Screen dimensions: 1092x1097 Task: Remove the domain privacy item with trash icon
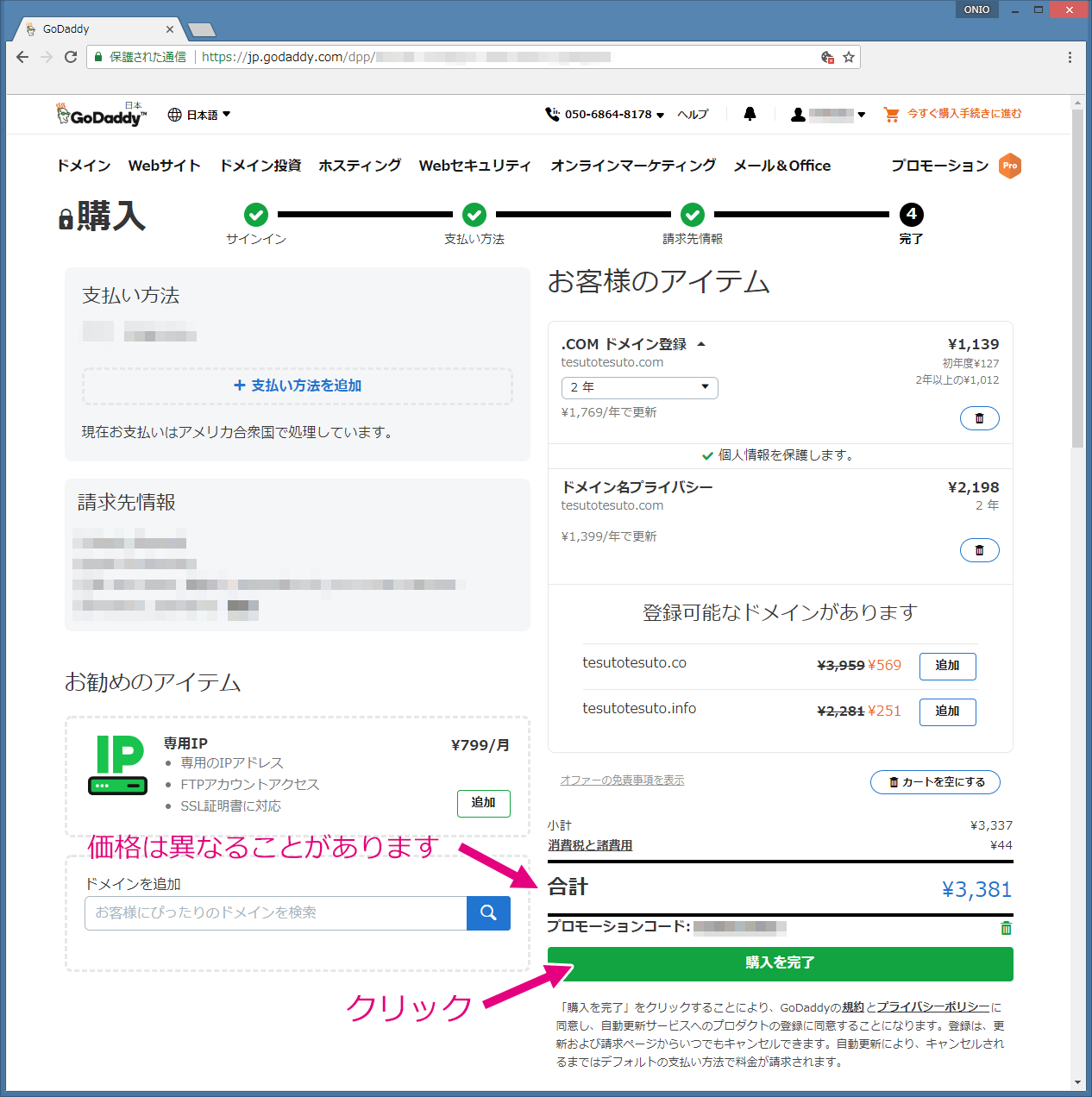click(979, 550)
